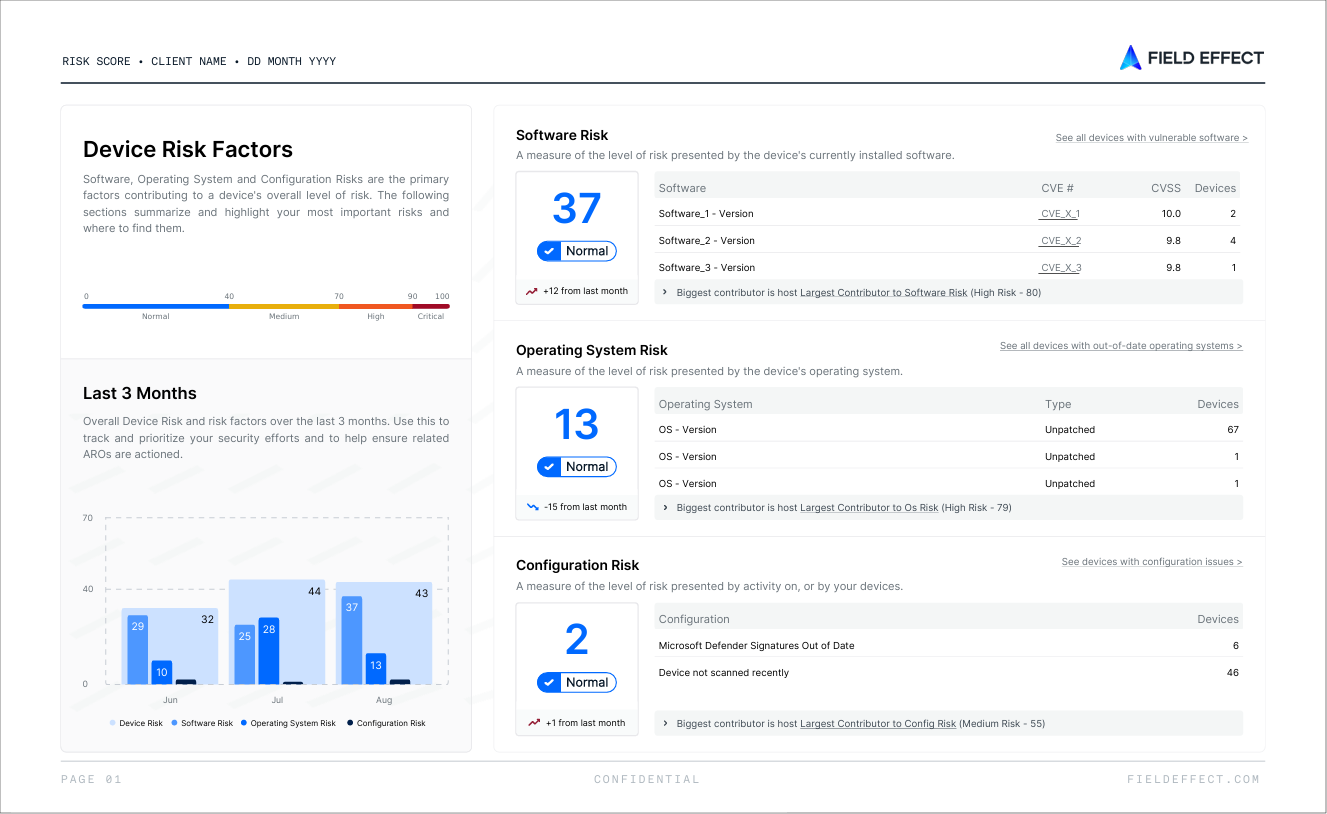Click the checkmark icon in Software Risk Normal badge

pos(549,251)
